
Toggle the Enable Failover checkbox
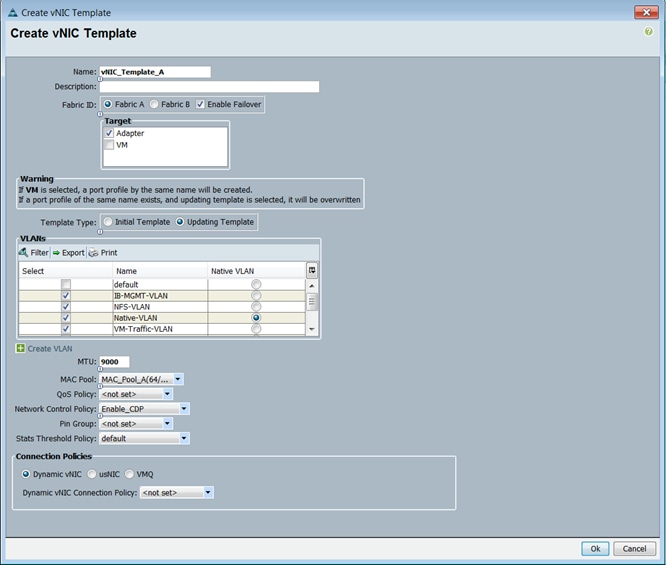[x=200, y=104]
